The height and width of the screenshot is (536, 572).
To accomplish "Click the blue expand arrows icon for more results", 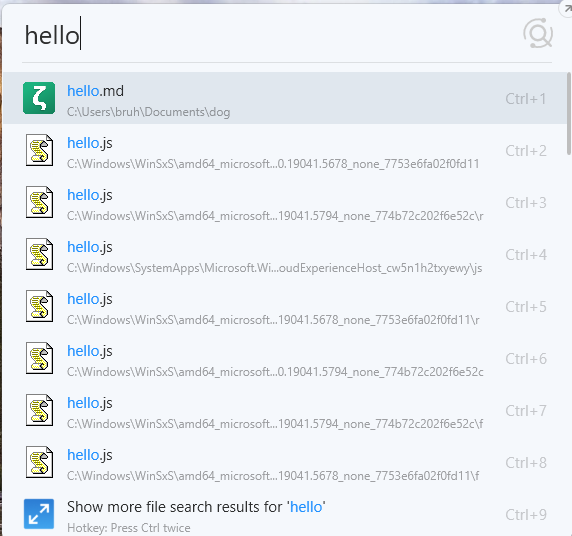I will coord(39,514).
